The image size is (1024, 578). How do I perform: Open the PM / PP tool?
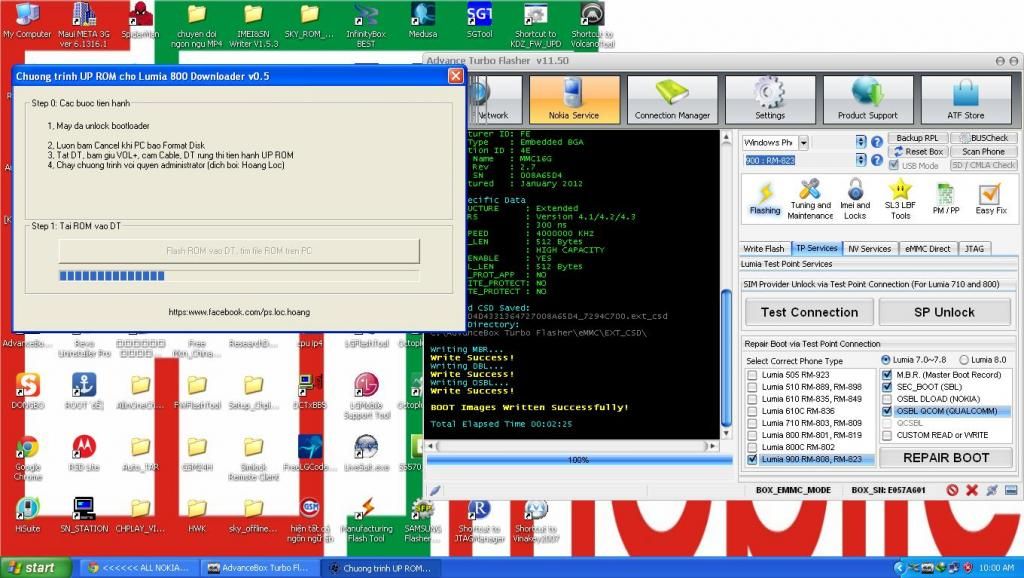946,199
